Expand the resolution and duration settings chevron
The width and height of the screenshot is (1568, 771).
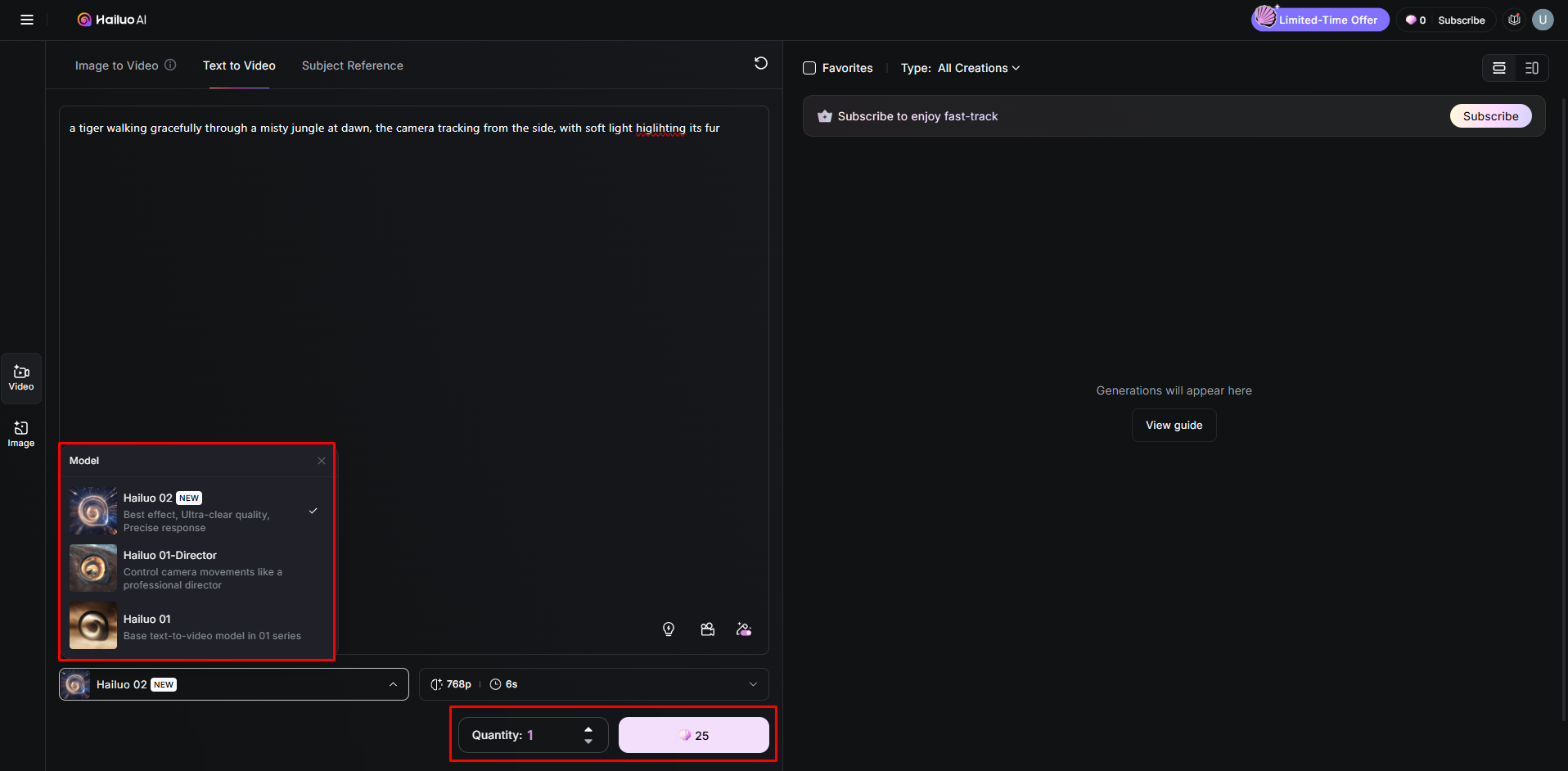tap(753, 684)
